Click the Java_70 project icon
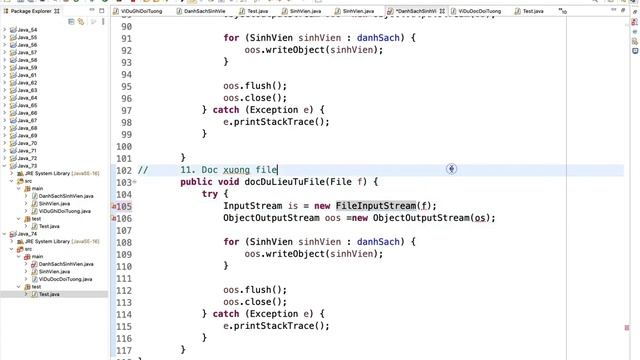This screenshot has width=640, height=360. [13, 143]
